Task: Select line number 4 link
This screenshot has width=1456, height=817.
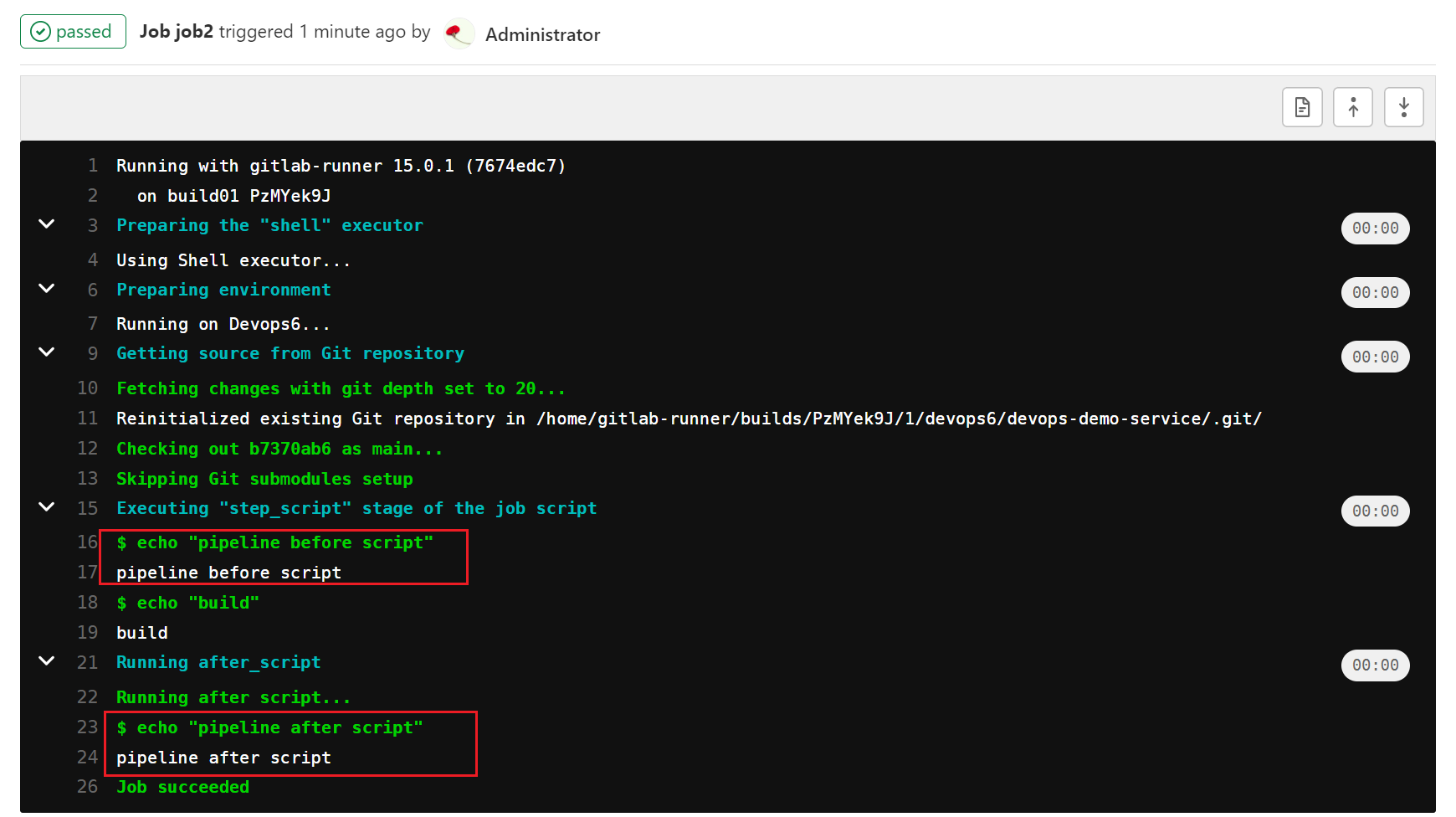Action: [93, 260]
